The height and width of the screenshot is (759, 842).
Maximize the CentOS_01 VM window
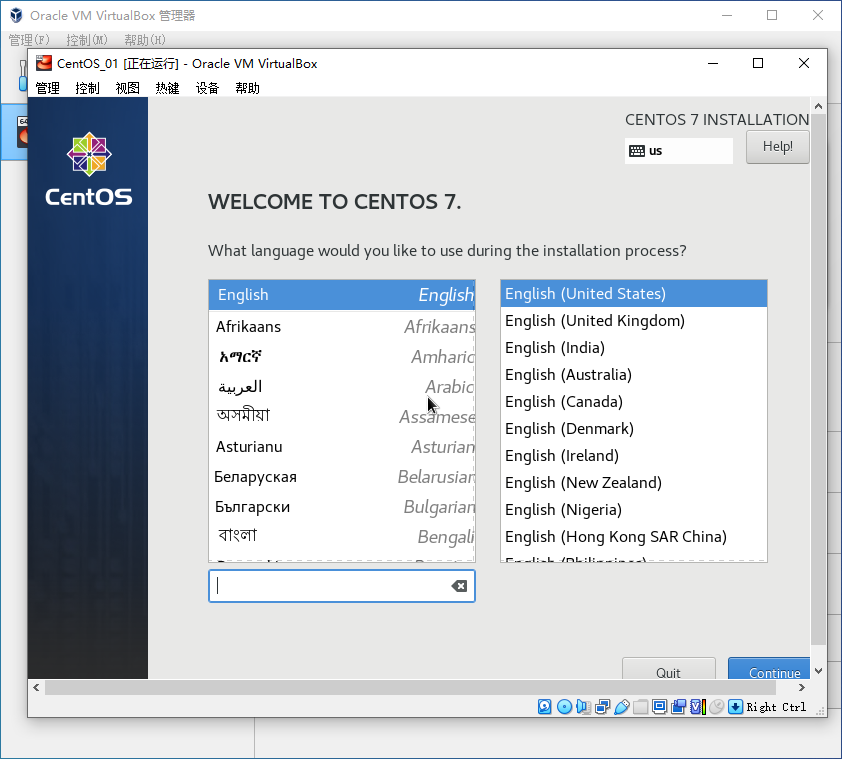pos(758,63)
